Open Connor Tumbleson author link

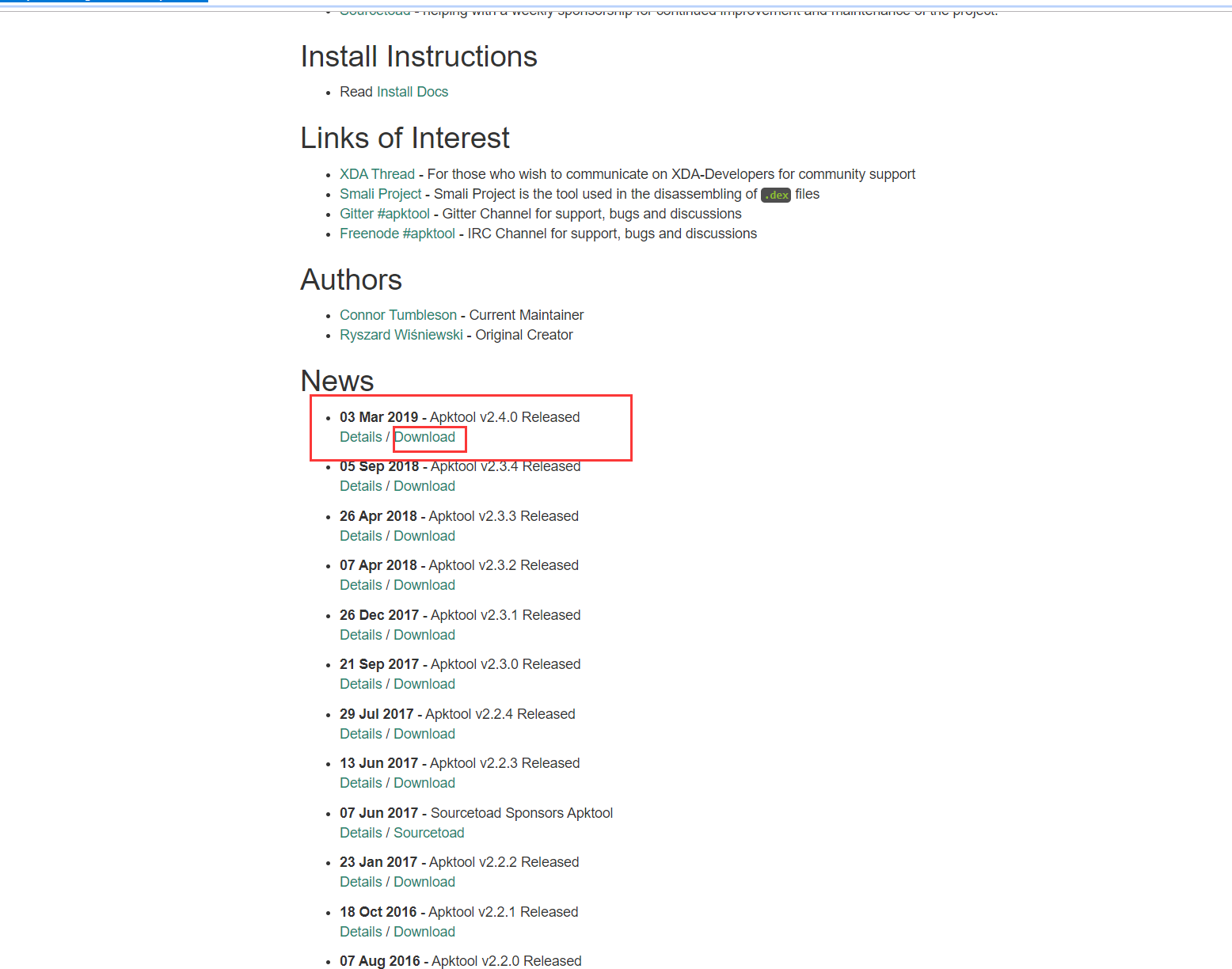398,315
